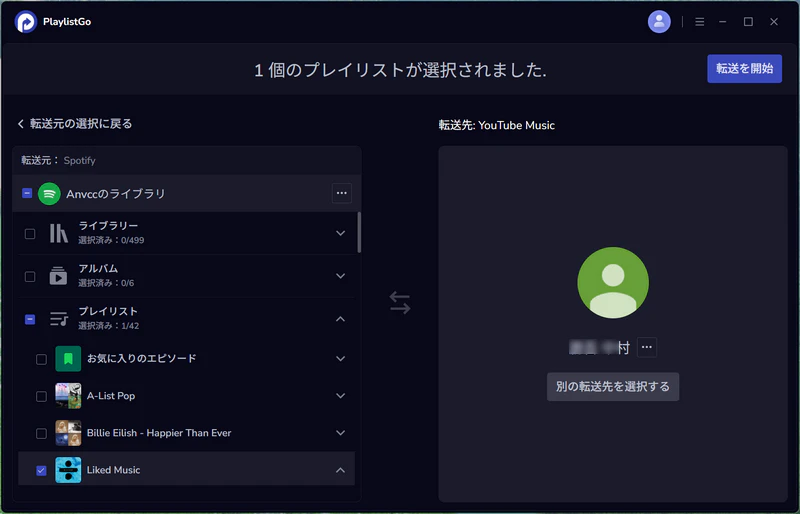The width and height of the screenshot is (800, 514).
Task: Minimize the PlaylistGo window
Action: (722, 22)
